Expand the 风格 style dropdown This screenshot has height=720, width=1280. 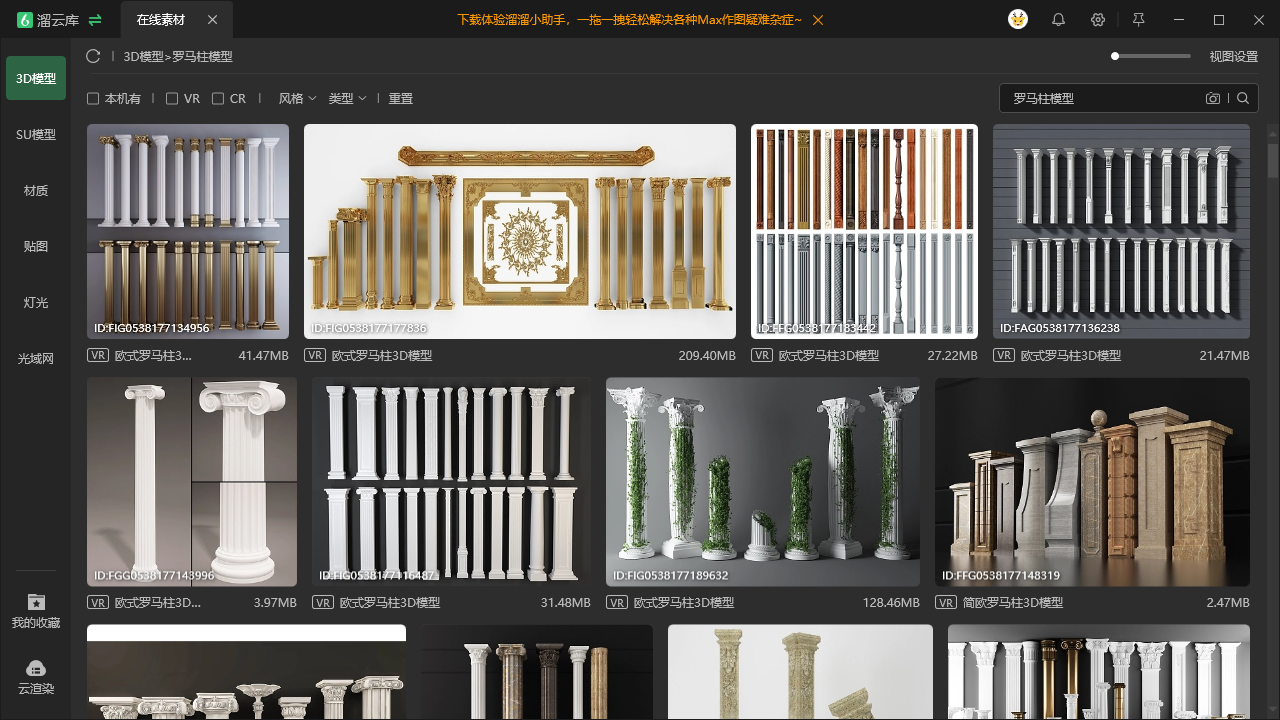(x=297, y=98)
